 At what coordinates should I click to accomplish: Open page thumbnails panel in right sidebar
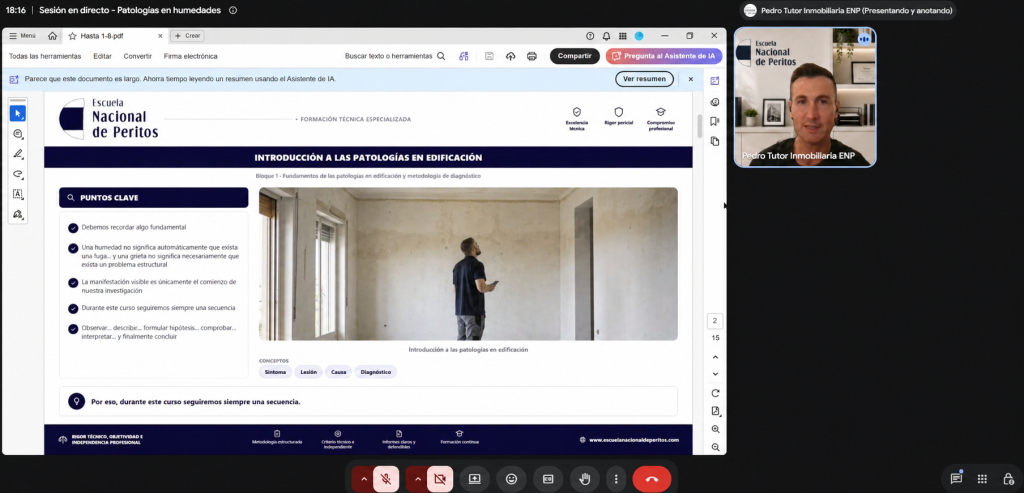715,141
